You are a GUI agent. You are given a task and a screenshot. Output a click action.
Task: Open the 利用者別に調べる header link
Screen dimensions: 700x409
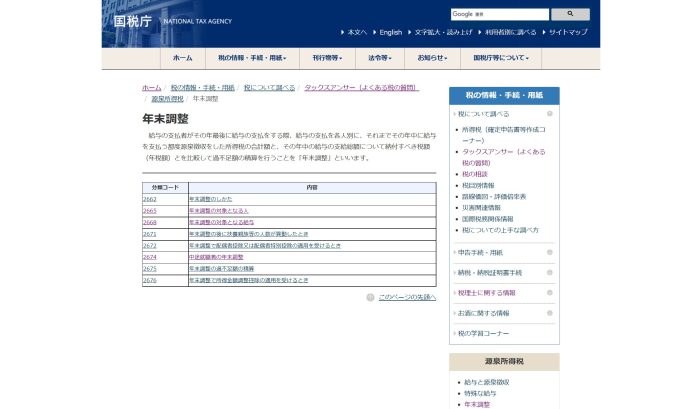point(510,32)
